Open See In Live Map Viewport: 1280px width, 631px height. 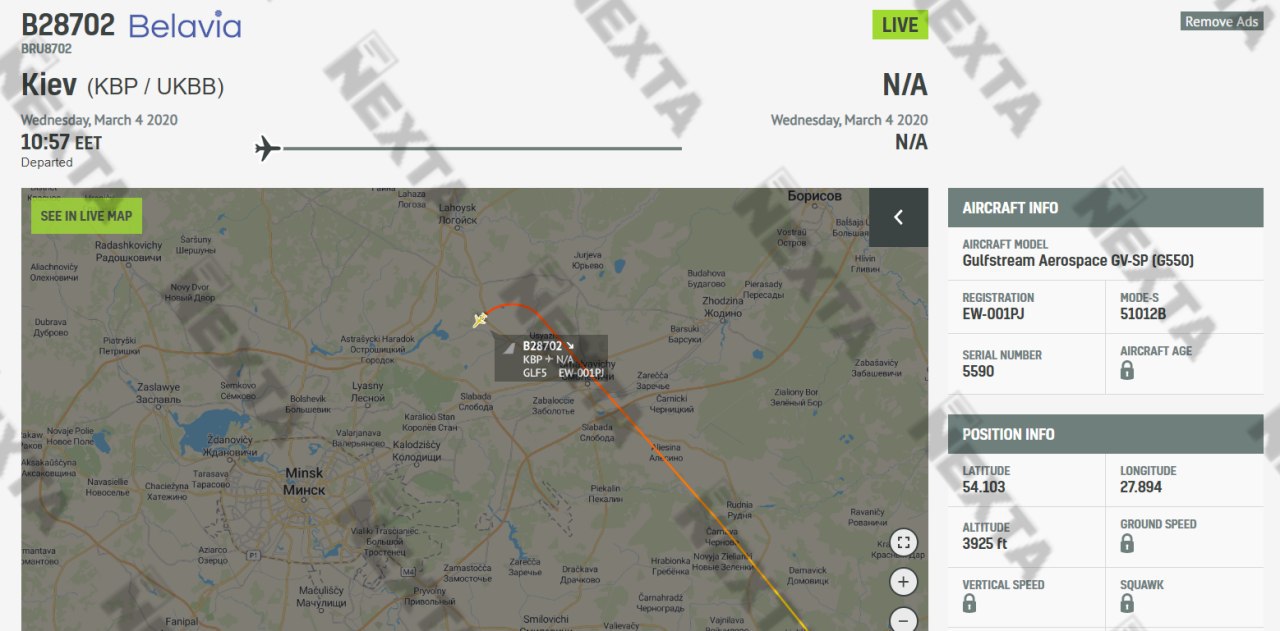[x=86, y=216]
